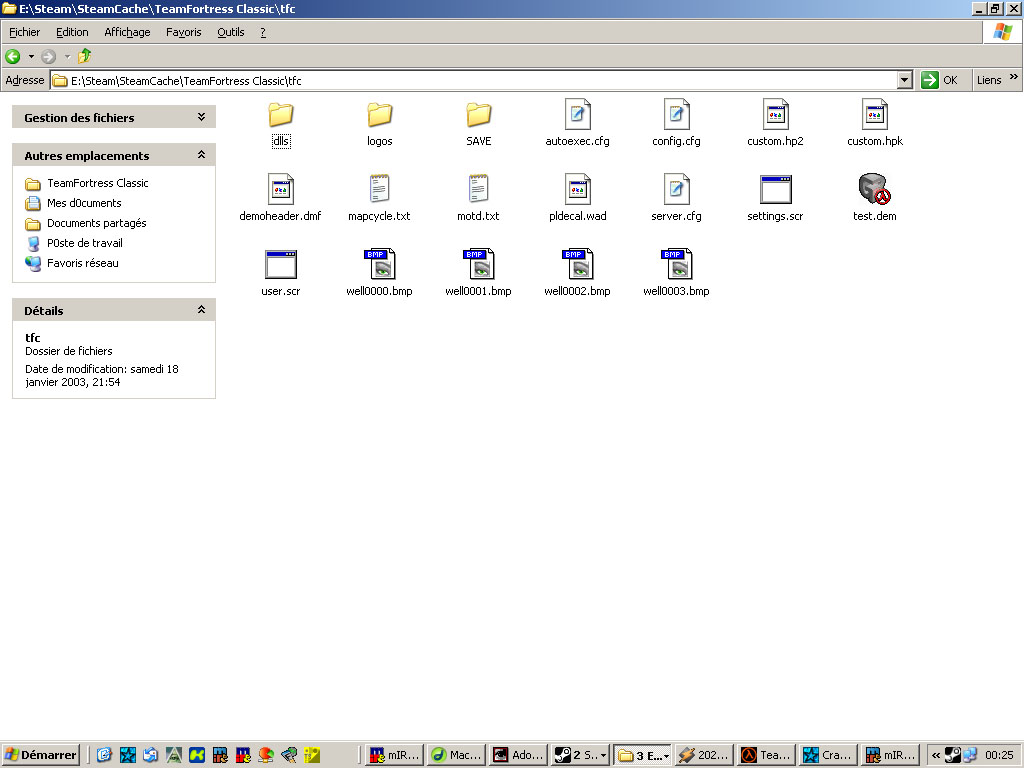Switch to the Cra… taskbar window
Viewport: 1024px width, 768px height.
pos(829,755)
